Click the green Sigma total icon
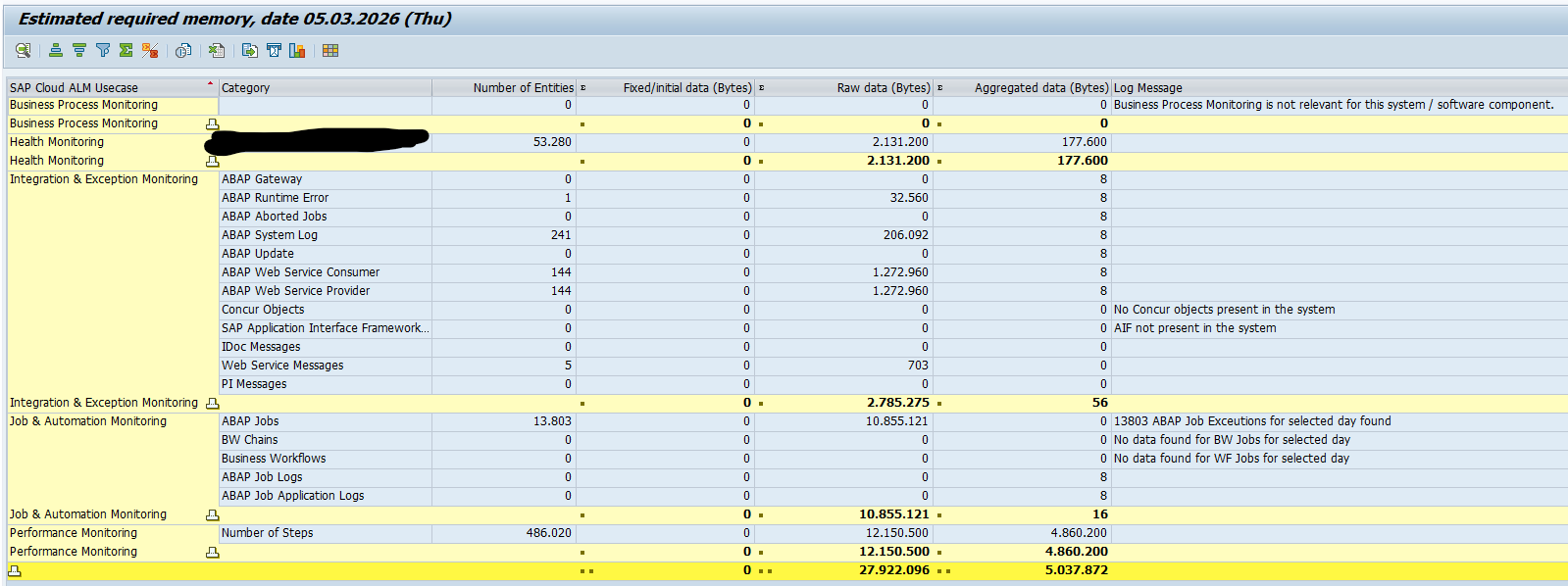This screenshot has width=1568, height=586. 126,50
